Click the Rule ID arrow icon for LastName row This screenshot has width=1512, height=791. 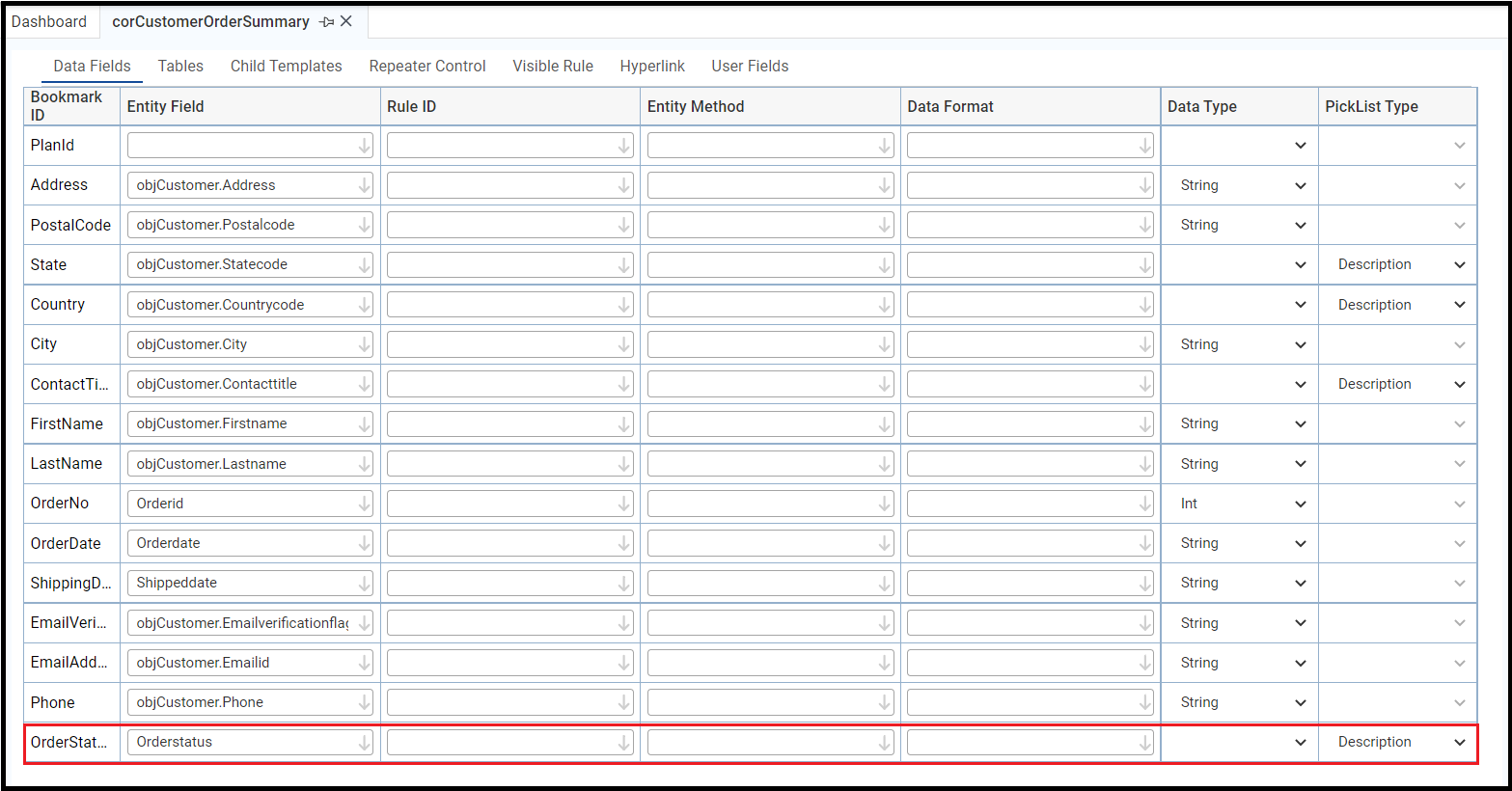point(624,464)
